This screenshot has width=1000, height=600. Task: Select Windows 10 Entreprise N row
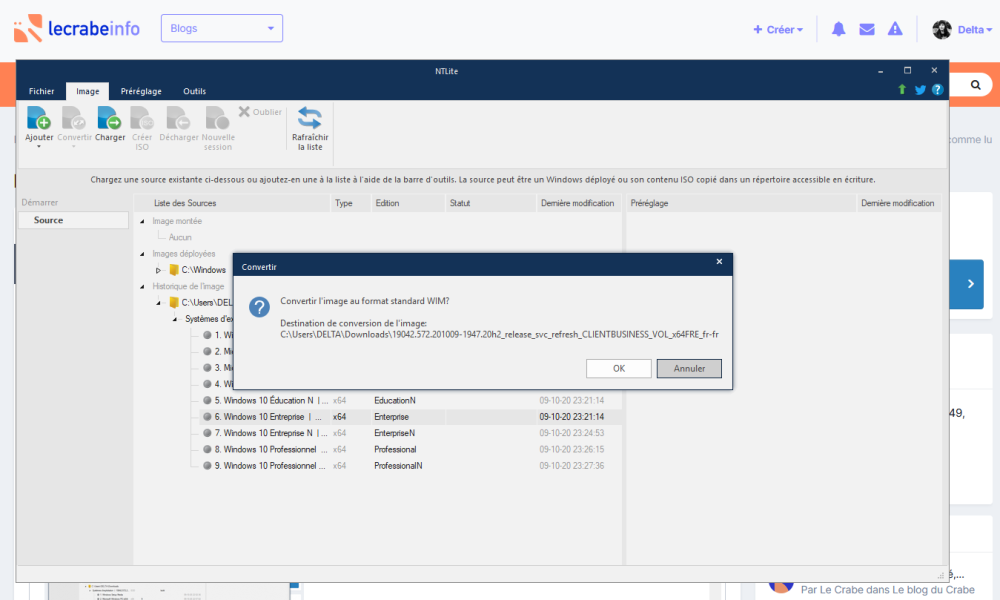(x=268, y=433)
